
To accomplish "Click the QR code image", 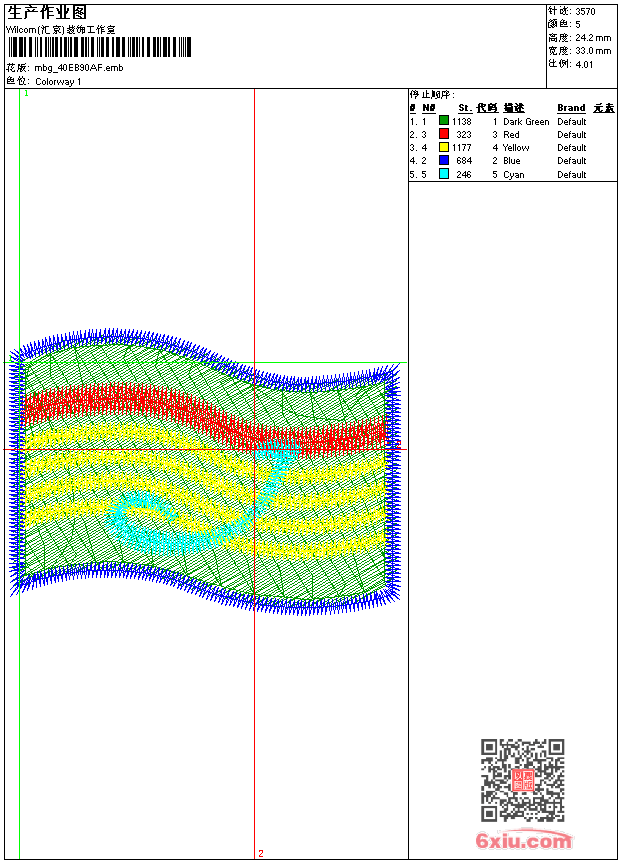I will [522, 780].
